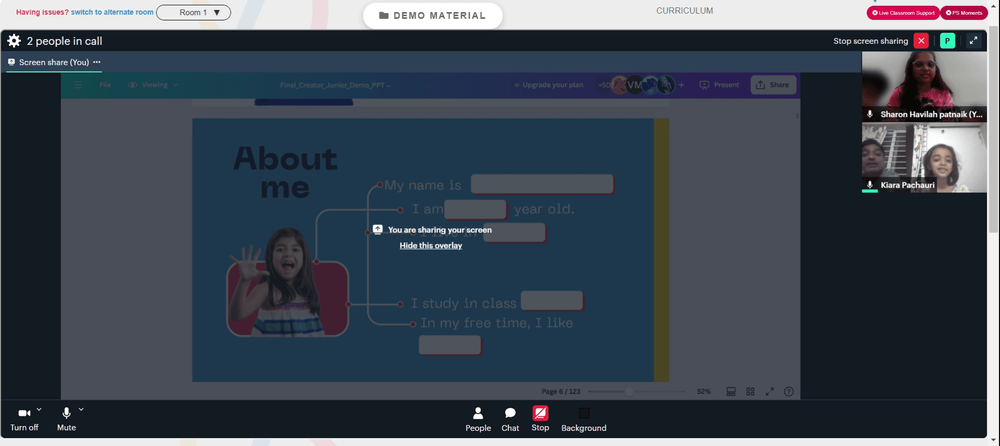
Task: Open the Room 1 dropdown
Action: 193,12
